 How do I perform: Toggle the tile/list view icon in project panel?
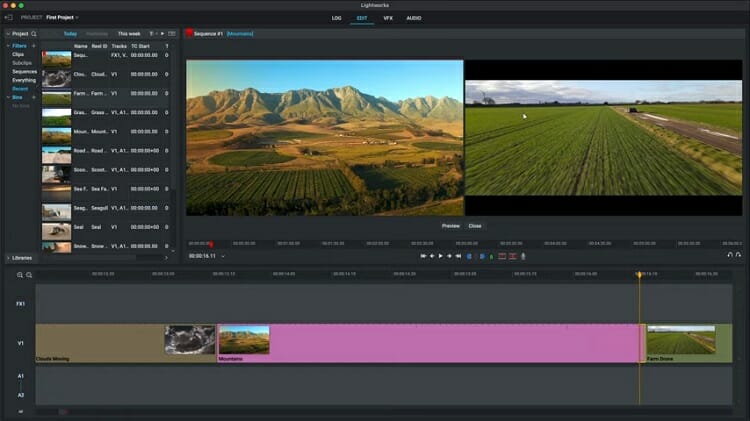pos(172,34)
